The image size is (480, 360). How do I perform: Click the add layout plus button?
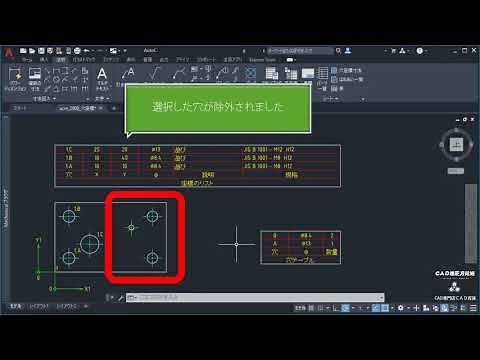[86, 306]
